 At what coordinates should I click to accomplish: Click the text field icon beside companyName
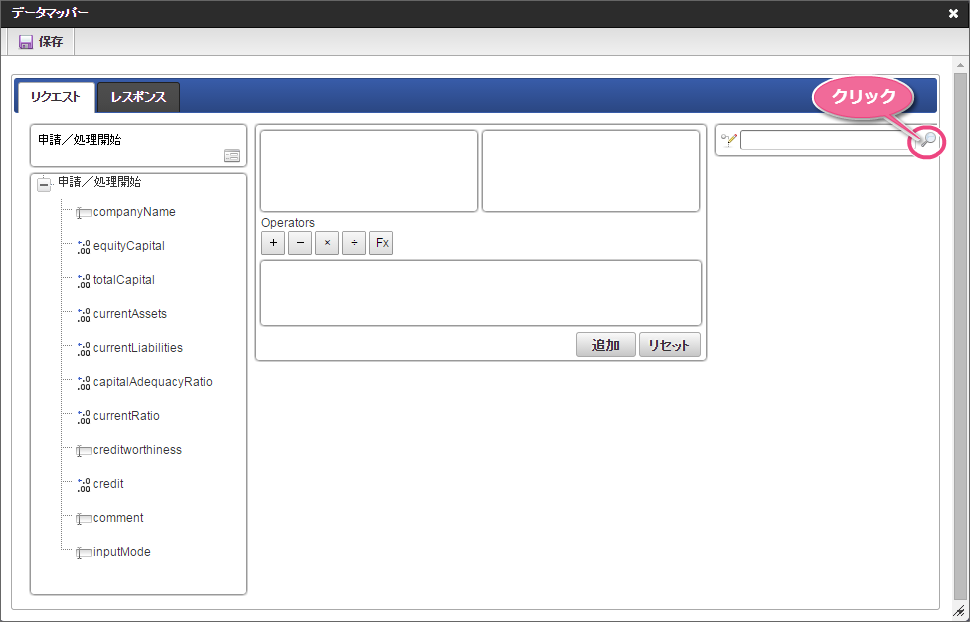click(x=84, y=213)
